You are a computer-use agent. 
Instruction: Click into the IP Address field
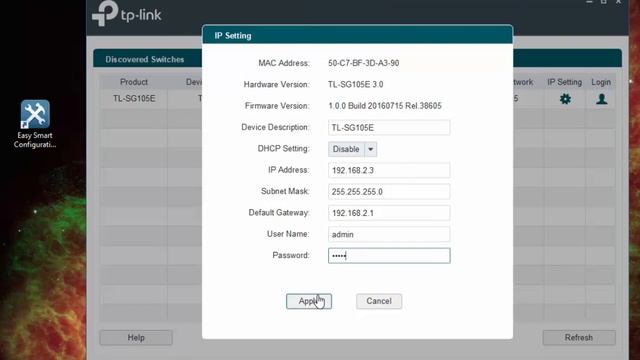389,170
